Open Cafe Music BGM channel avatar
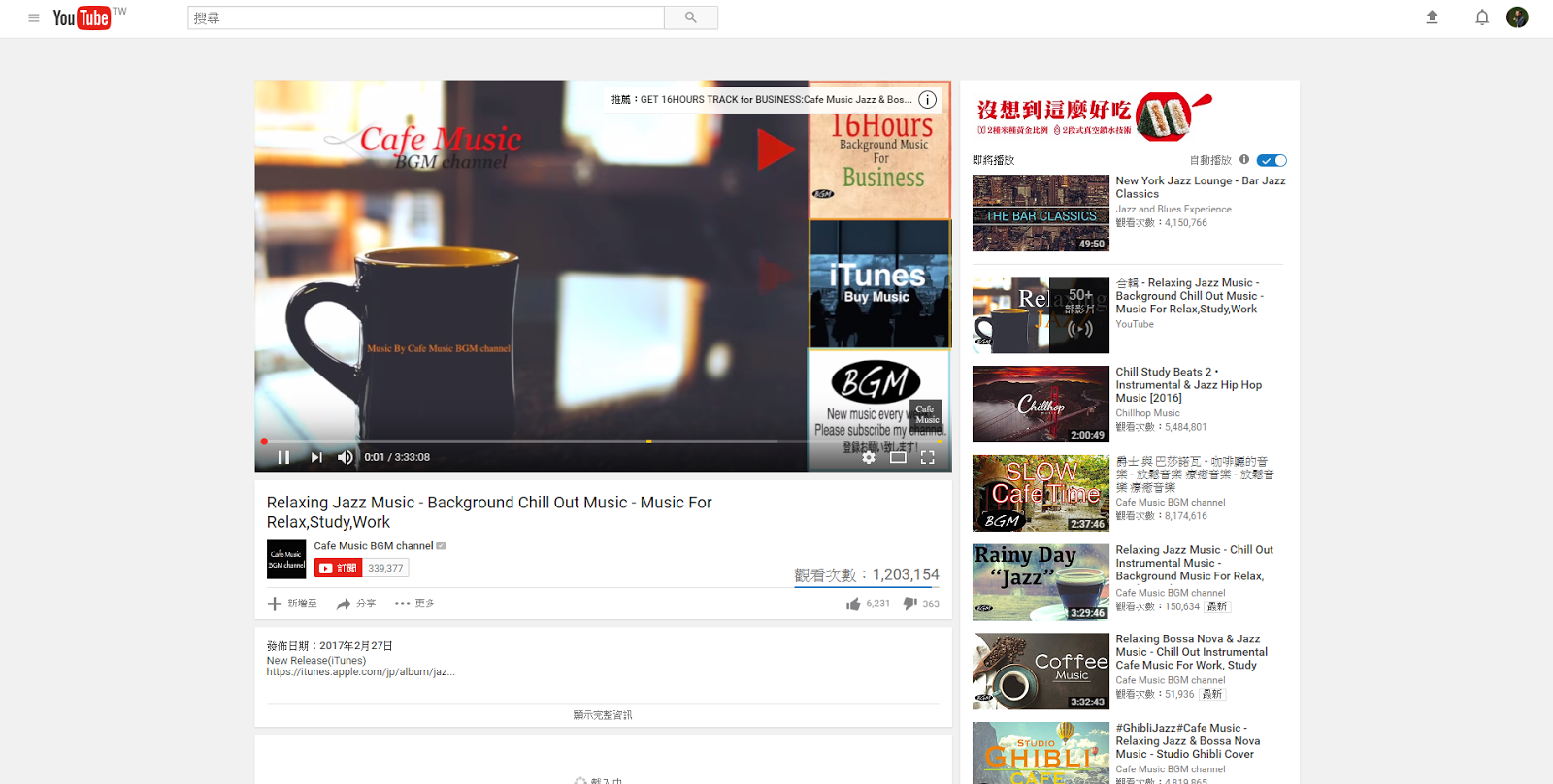Screen dimensions: 1553x784 [x=286, y=560]
